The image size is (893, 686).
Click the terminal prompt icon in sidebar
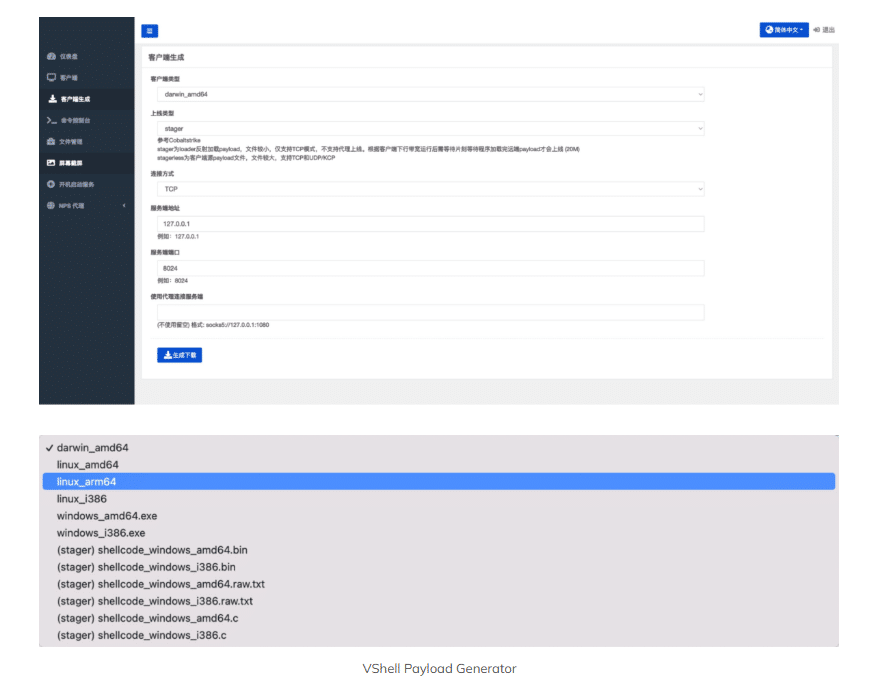point(51,120)
